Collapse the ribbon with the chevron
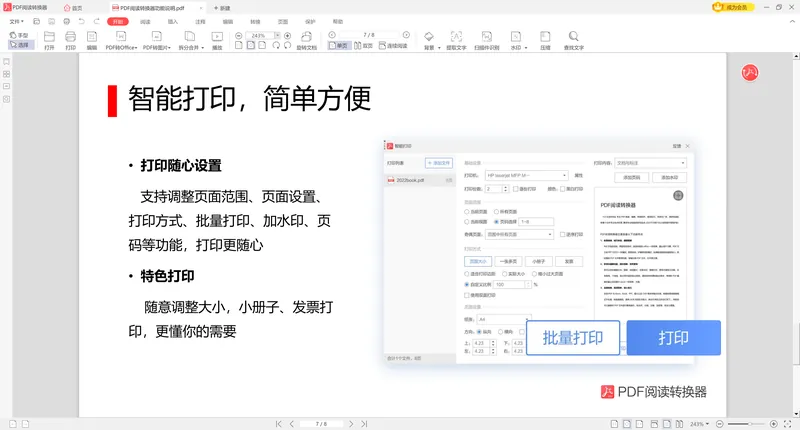The image size is (800, 430). pyautogui.click(x=792, y=21)
